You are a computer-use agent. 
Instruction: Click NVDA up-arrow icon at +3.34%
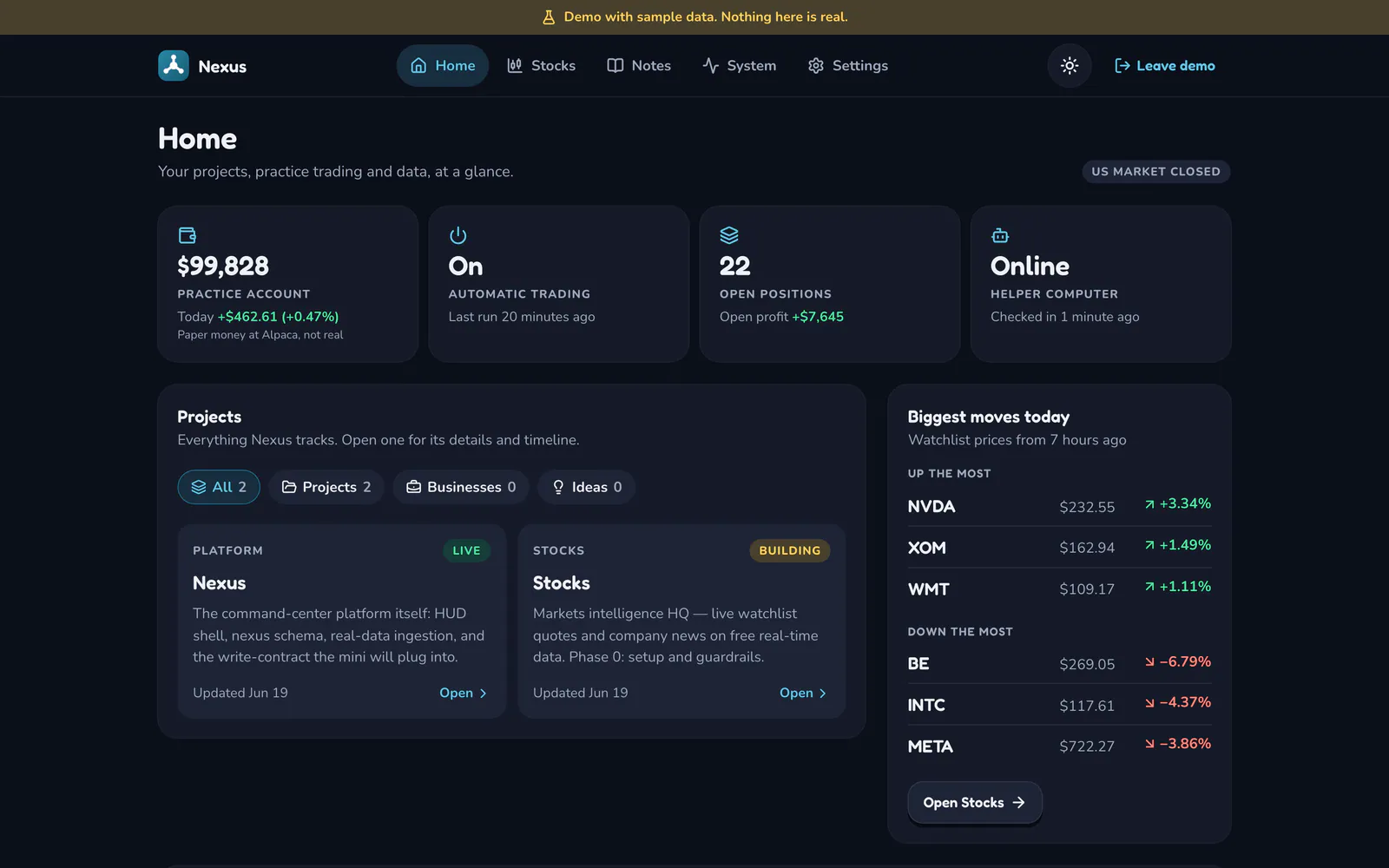pyautogui.click(x=1149, y=504)
